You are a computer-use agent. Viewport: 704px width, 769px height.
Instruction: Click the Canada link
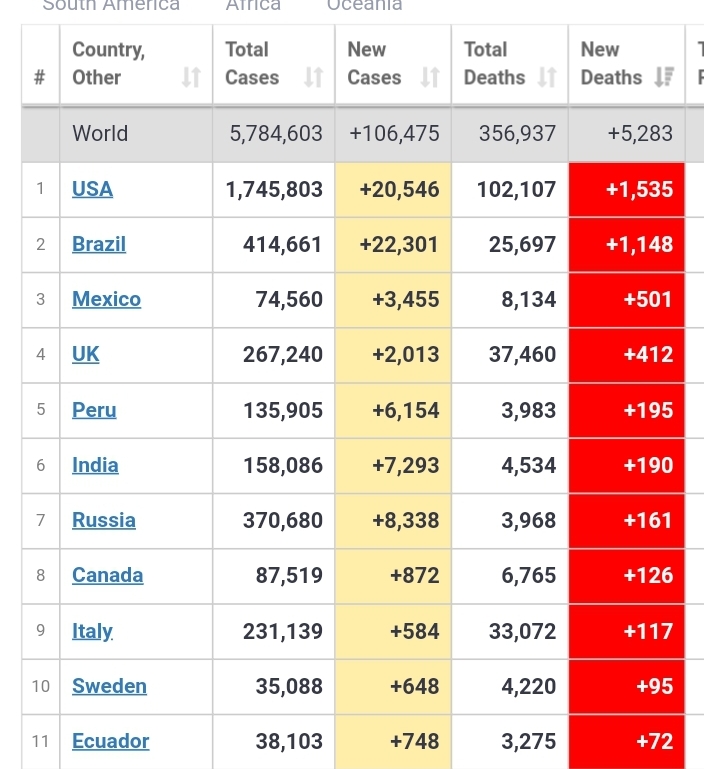[107, 575]
